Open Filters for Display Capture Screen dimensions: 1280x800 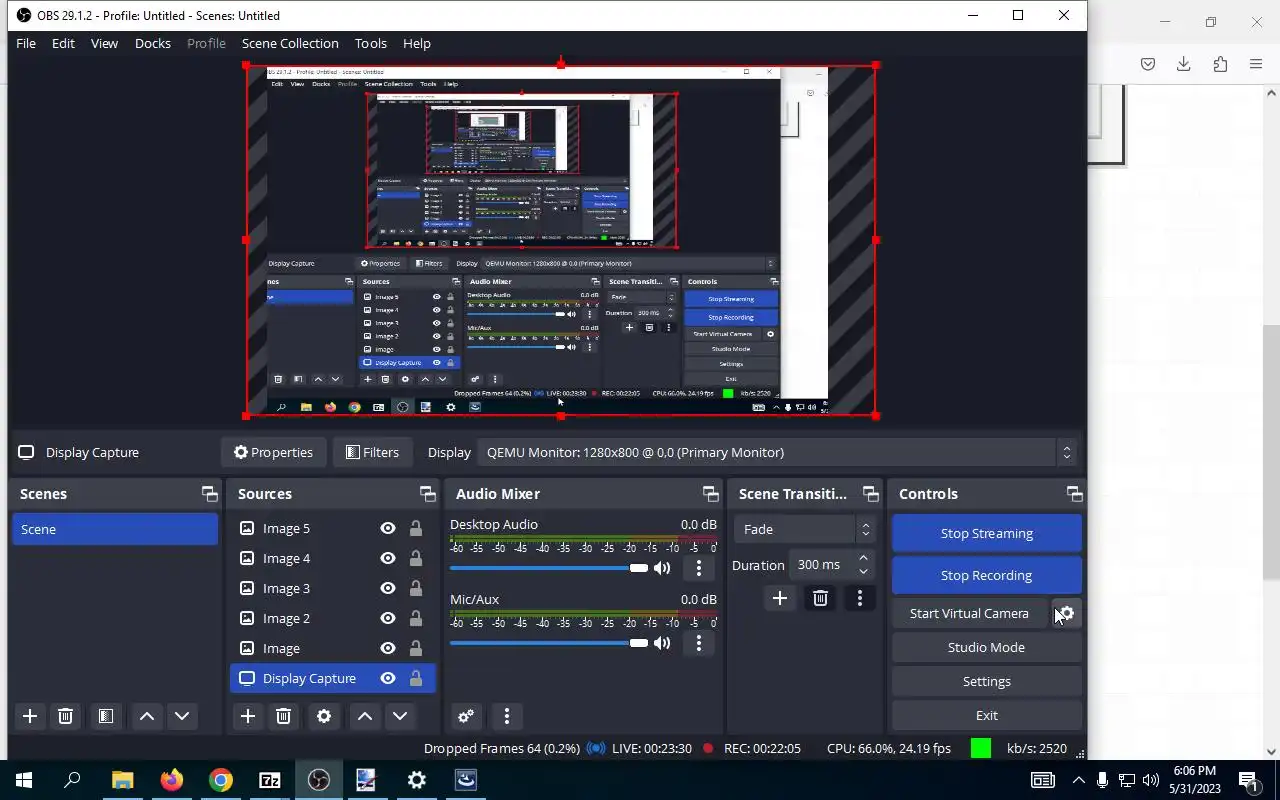[372, 452]
